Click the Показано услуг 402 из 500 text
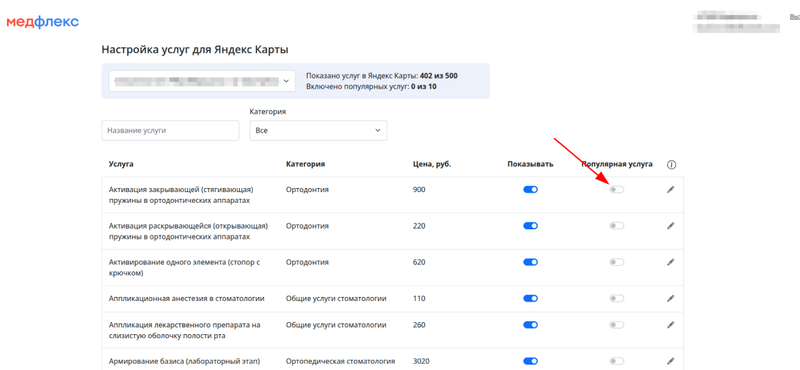Screen dimensions: 800x370 point(382,76)
